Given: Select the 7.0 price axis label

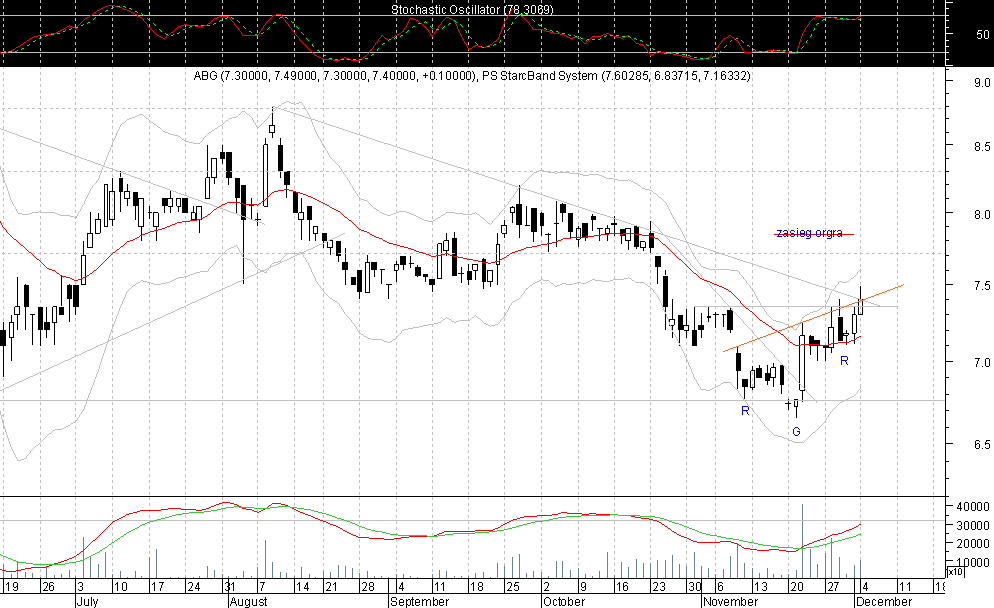Looking at the screenshot, I should click(982, 363).
